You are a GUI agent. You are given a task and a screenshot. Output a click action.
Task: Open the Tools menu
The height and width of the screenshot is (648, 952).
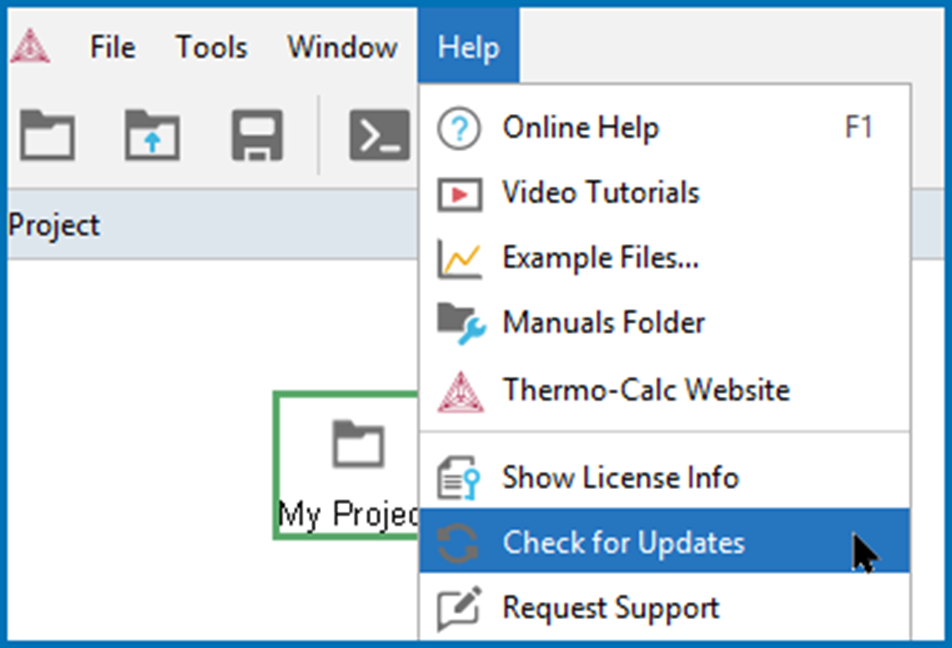point(211,47)
